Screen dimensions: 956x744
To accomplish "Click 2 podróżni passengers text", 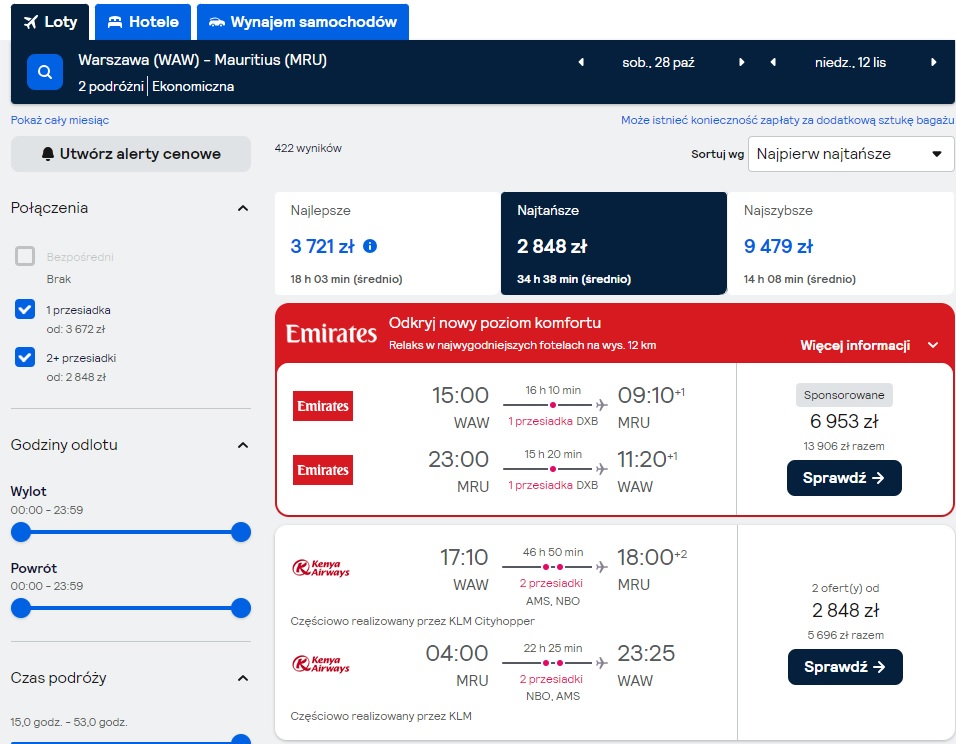I will pyautogui.click(x=110, y=87).
